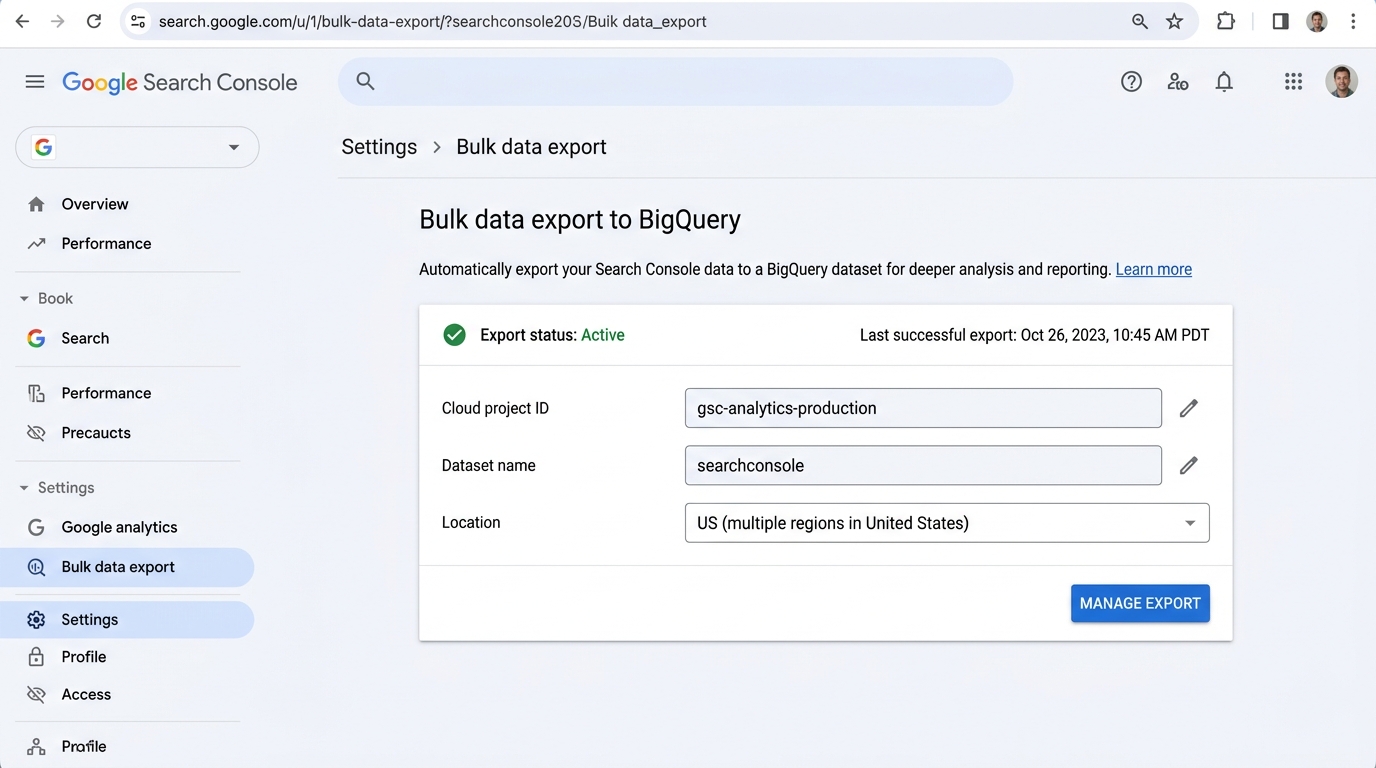Open the Chrome extensions puzzle icon

(x=1225, y=21)
